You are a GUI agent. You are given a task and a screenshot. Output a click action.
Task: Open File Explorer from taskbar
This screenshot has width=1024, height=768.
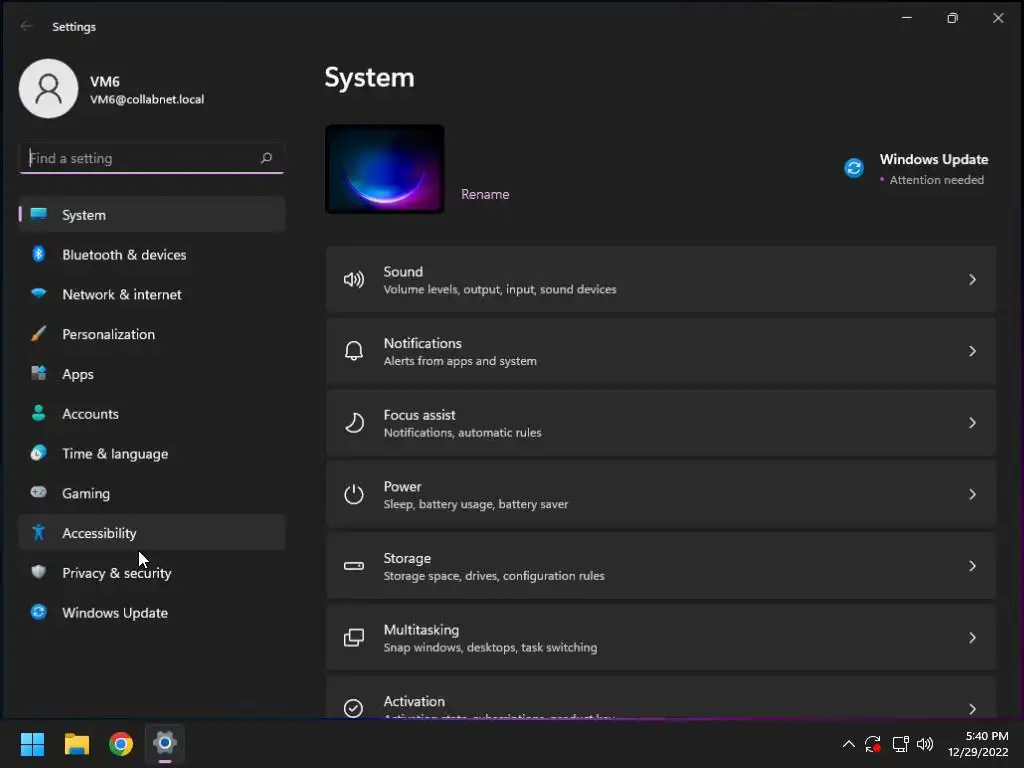click(x=76, y=744)
